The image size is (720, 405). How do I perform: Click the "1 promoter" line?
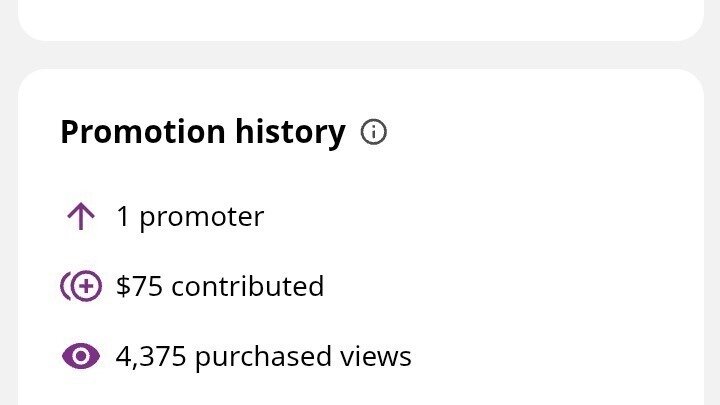tap(190, 217)
